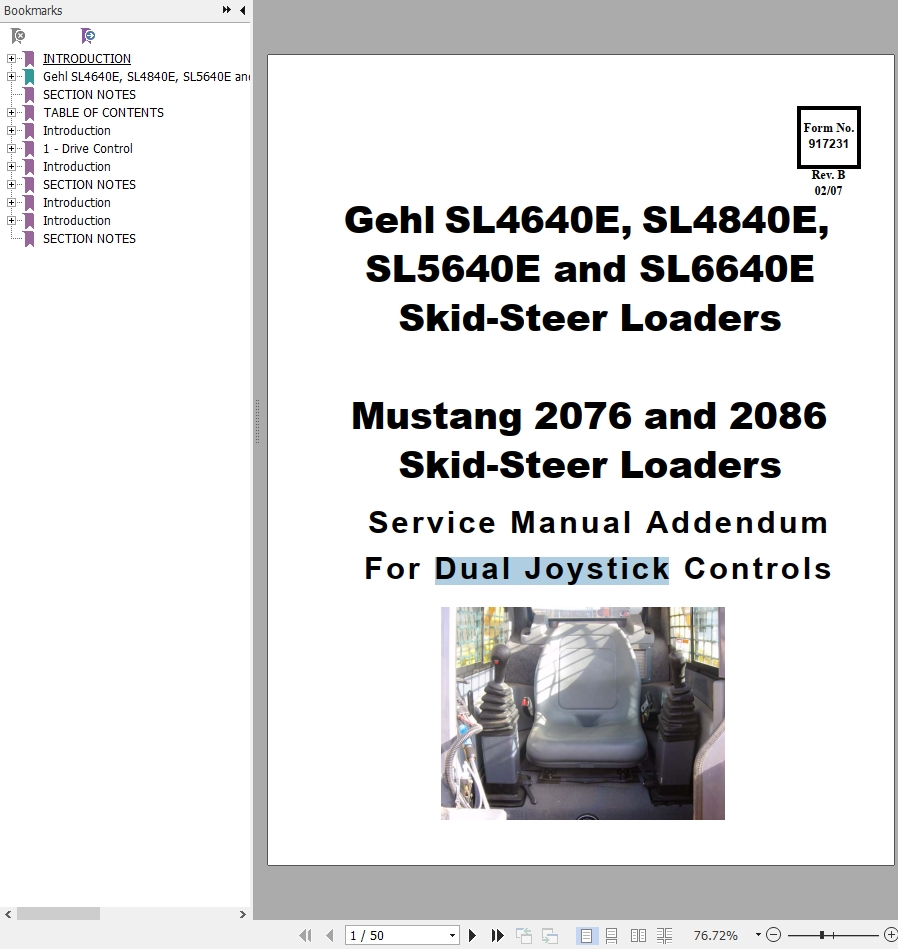Screen dimensions: 898x949
Task: Click the left arrow of bookmarks scrollbar
Action: pos(8,914)
